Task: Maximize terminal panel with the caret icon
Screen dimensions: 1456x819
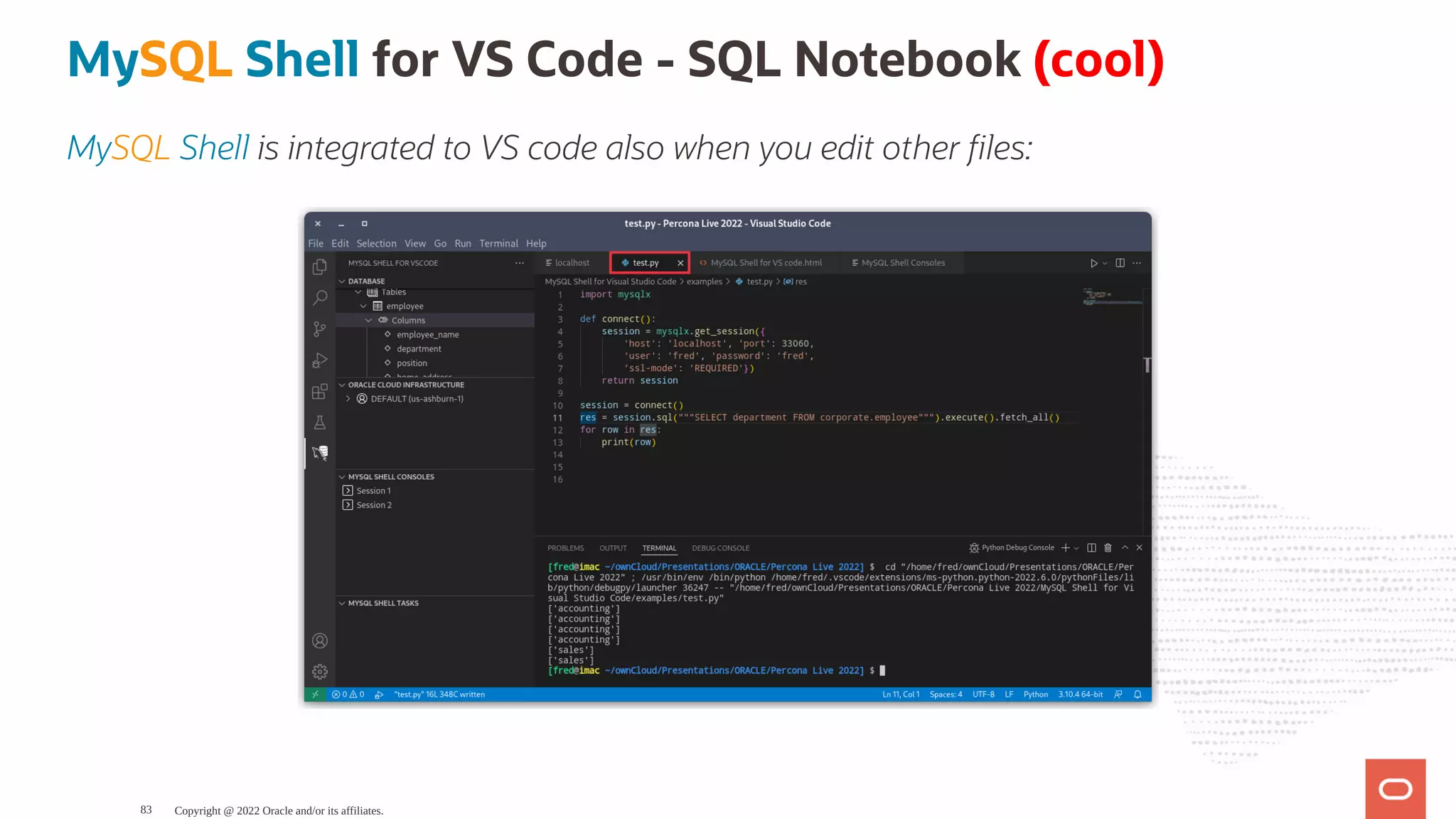Action: pyautogui.click(x=1125, y=548)
